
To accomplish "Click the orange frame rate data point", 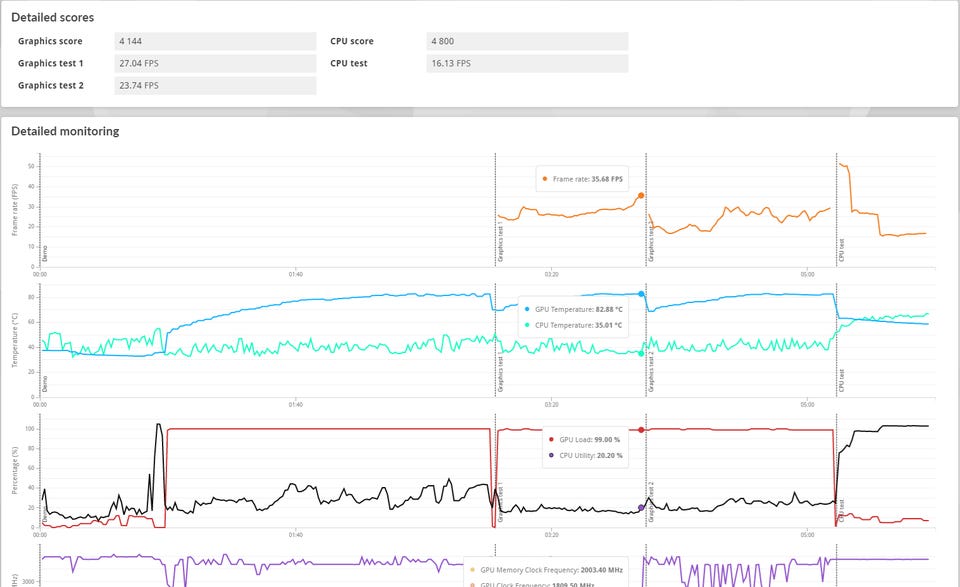I will point(641,196).
